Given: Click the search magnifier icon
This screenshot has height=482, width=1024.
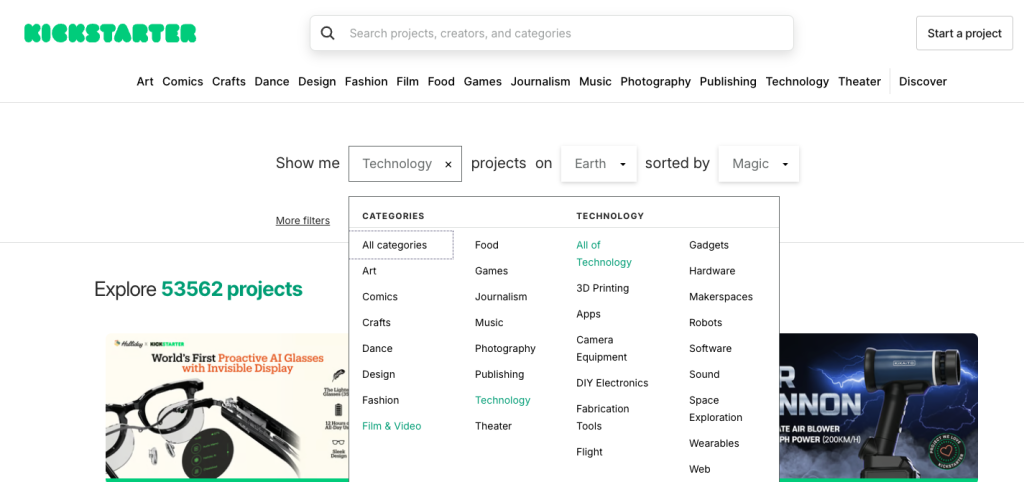Looking at the screenshot, I should coord(328,33).
